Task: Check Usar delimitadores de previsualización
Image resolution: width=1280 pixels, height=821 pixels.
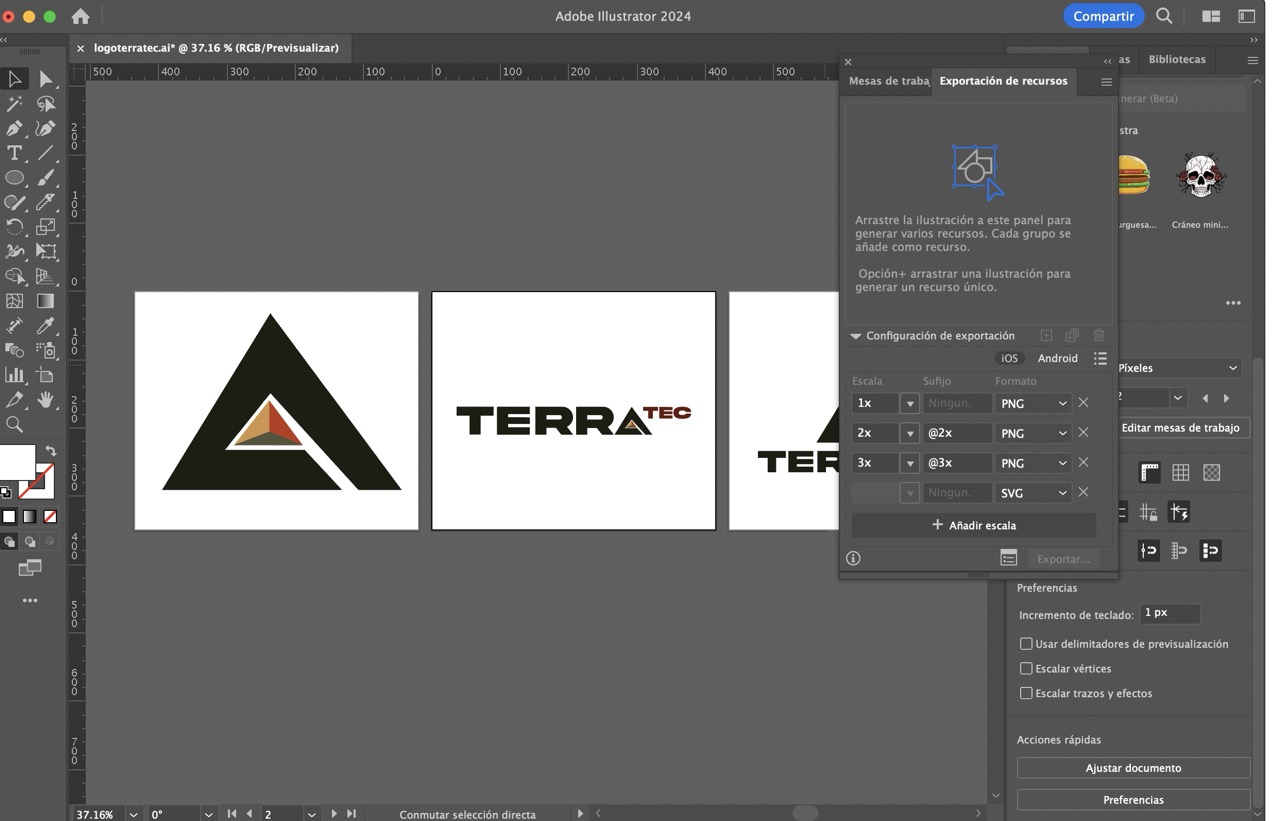Action: click(x=1026, y=644)
